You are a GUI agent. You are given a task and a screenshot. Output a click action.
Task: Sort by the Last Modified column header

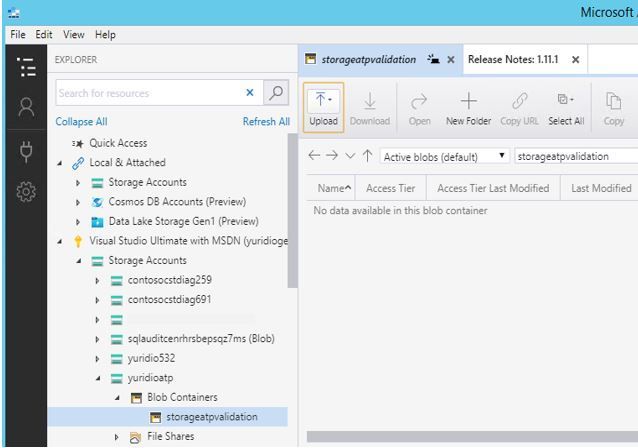pyautogui.click(x=601, y=188)
